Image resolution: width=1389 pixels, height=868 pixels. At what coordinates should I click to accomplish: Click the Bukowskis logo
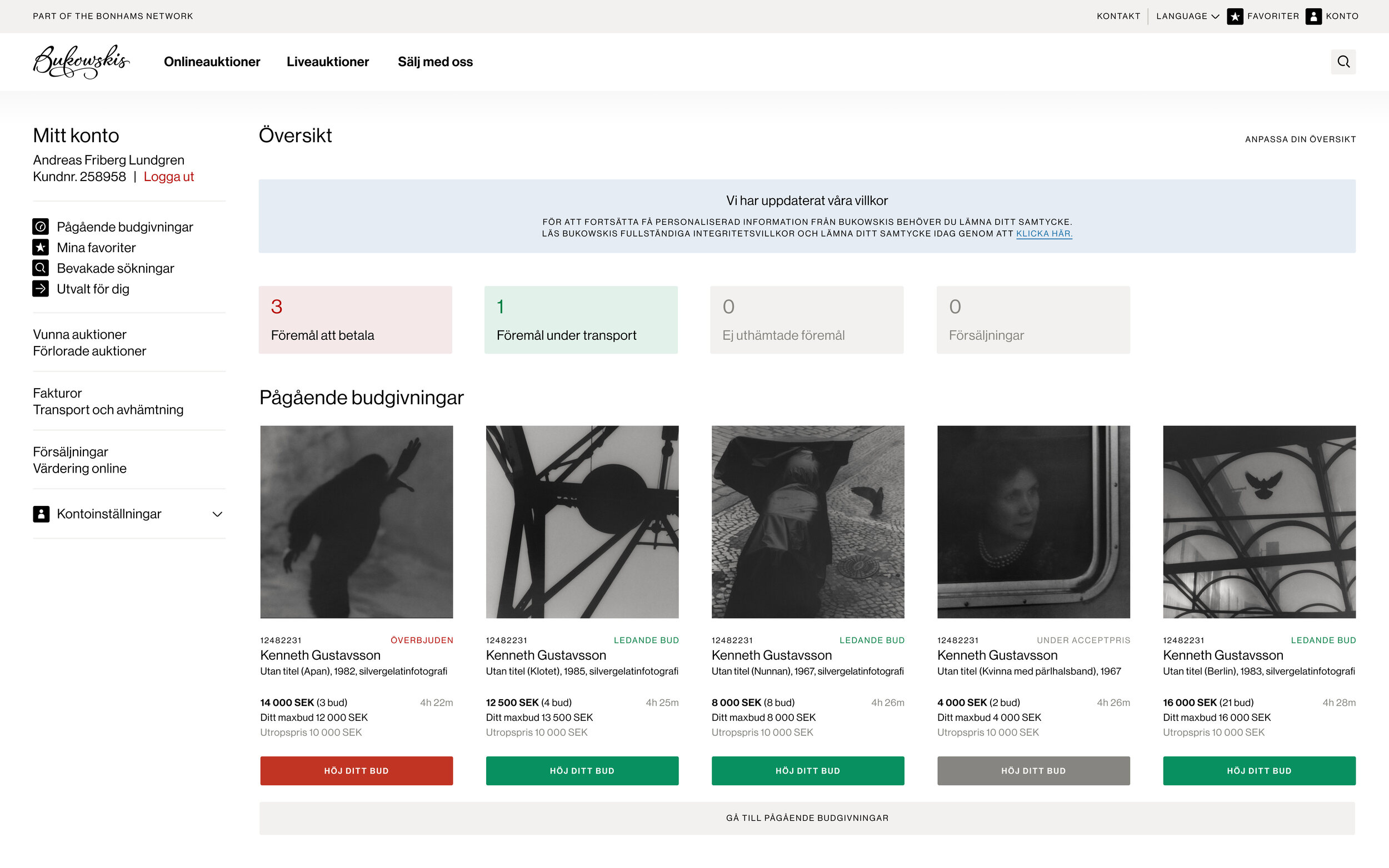coord(81,62)
